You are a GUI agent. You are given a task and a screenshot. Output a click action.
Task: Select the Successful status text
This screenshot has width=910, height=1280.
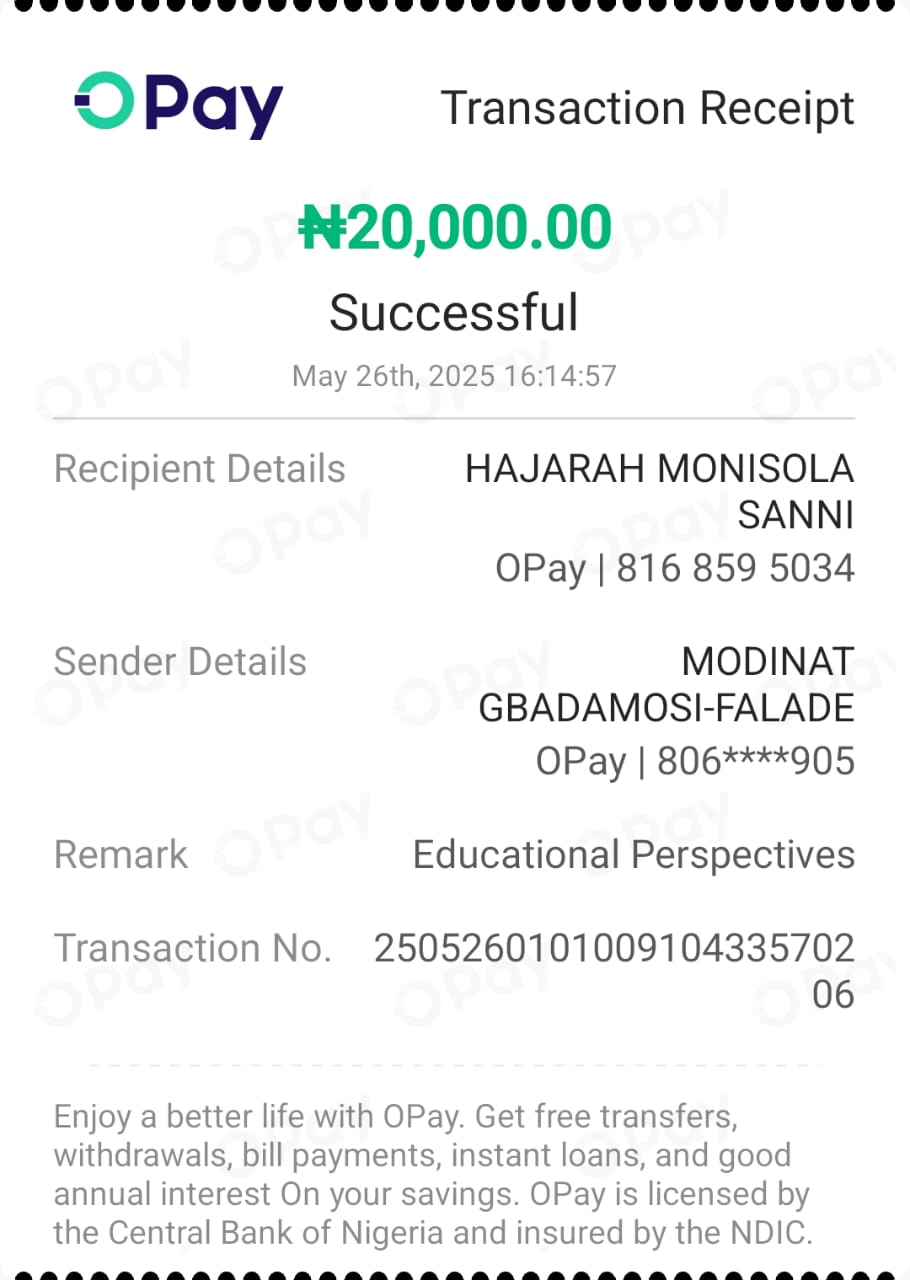click(x=454, y=312)
